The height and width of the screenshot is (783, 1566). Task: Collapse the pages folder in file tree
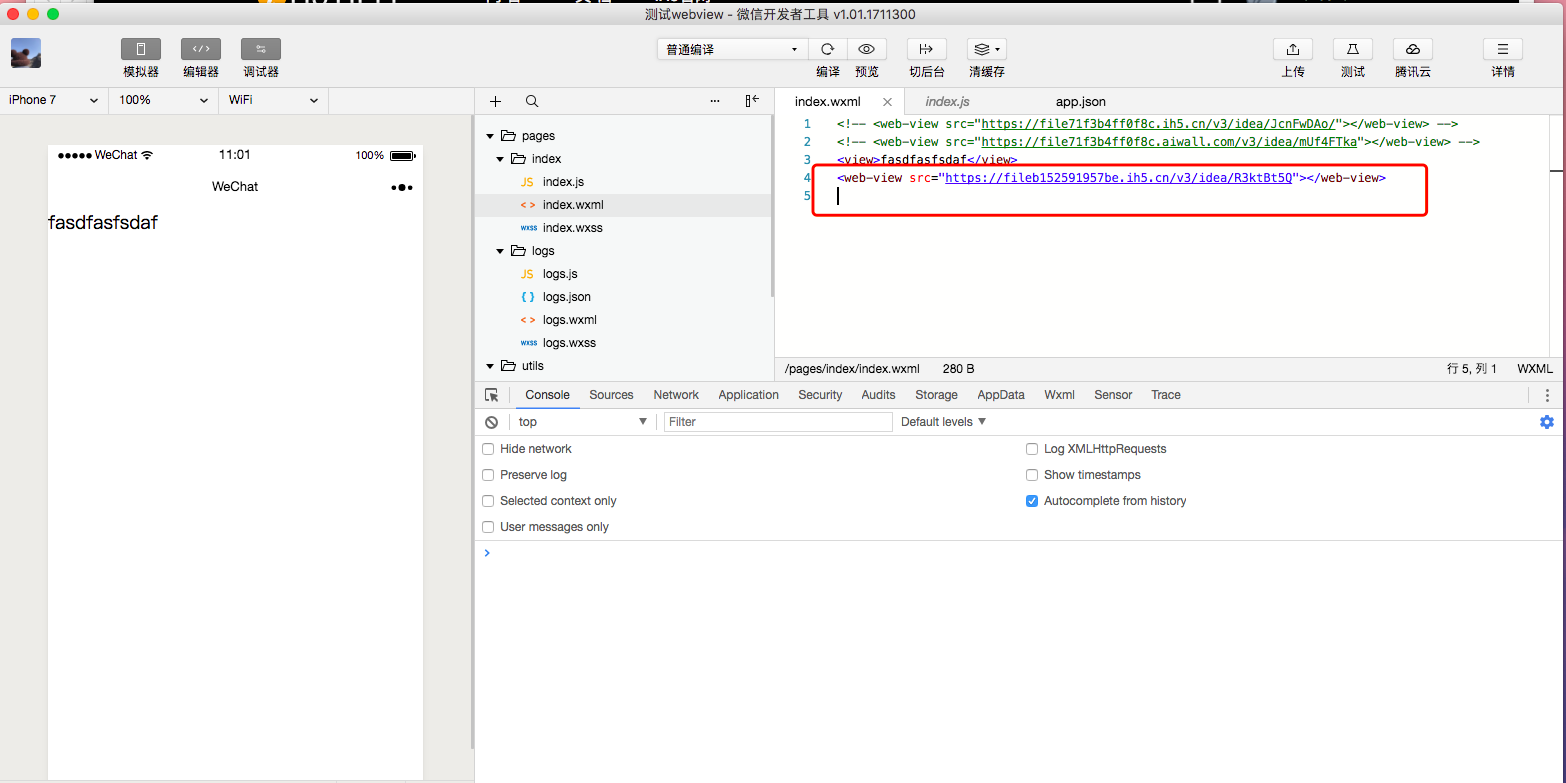[x=490, y=136]
